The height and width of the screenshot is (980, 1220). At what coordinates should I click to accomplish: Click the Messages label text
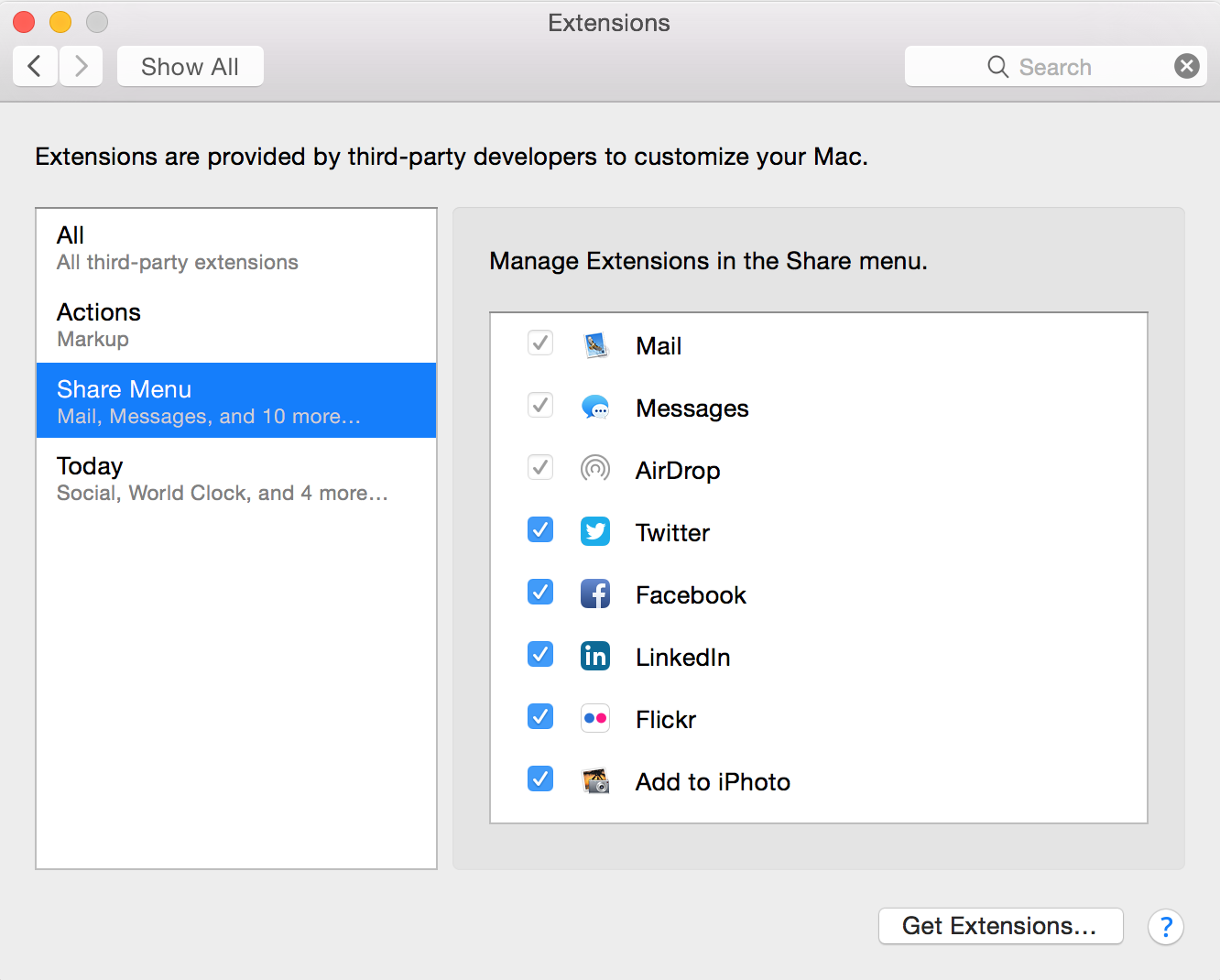692,408
